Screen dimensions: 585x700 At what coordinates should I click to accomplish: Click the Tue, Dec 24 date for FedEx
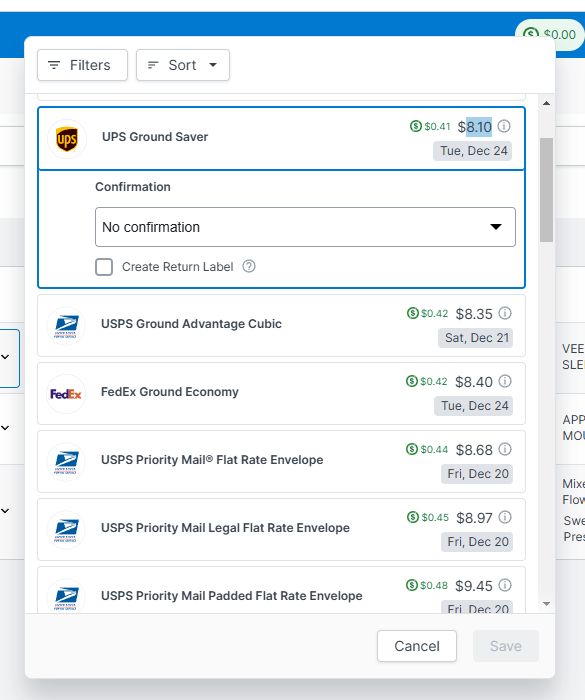tap(474, 406)
